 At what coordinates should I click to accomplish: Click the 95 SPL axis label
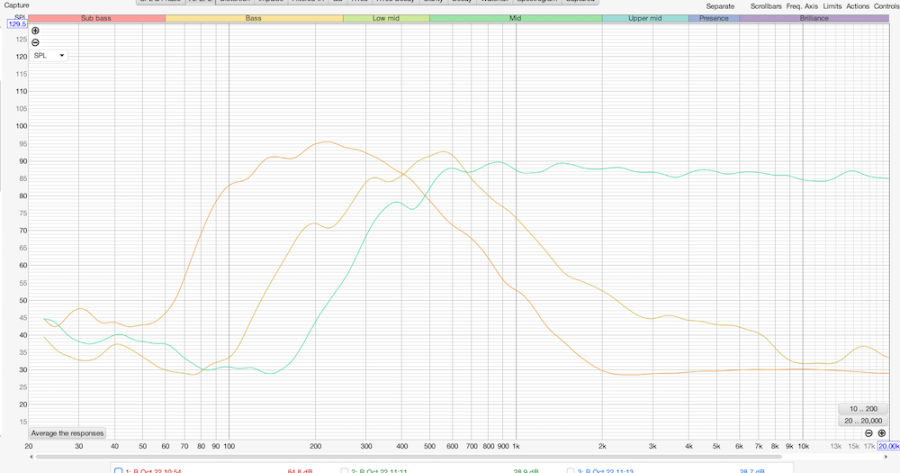coord(21,144)
